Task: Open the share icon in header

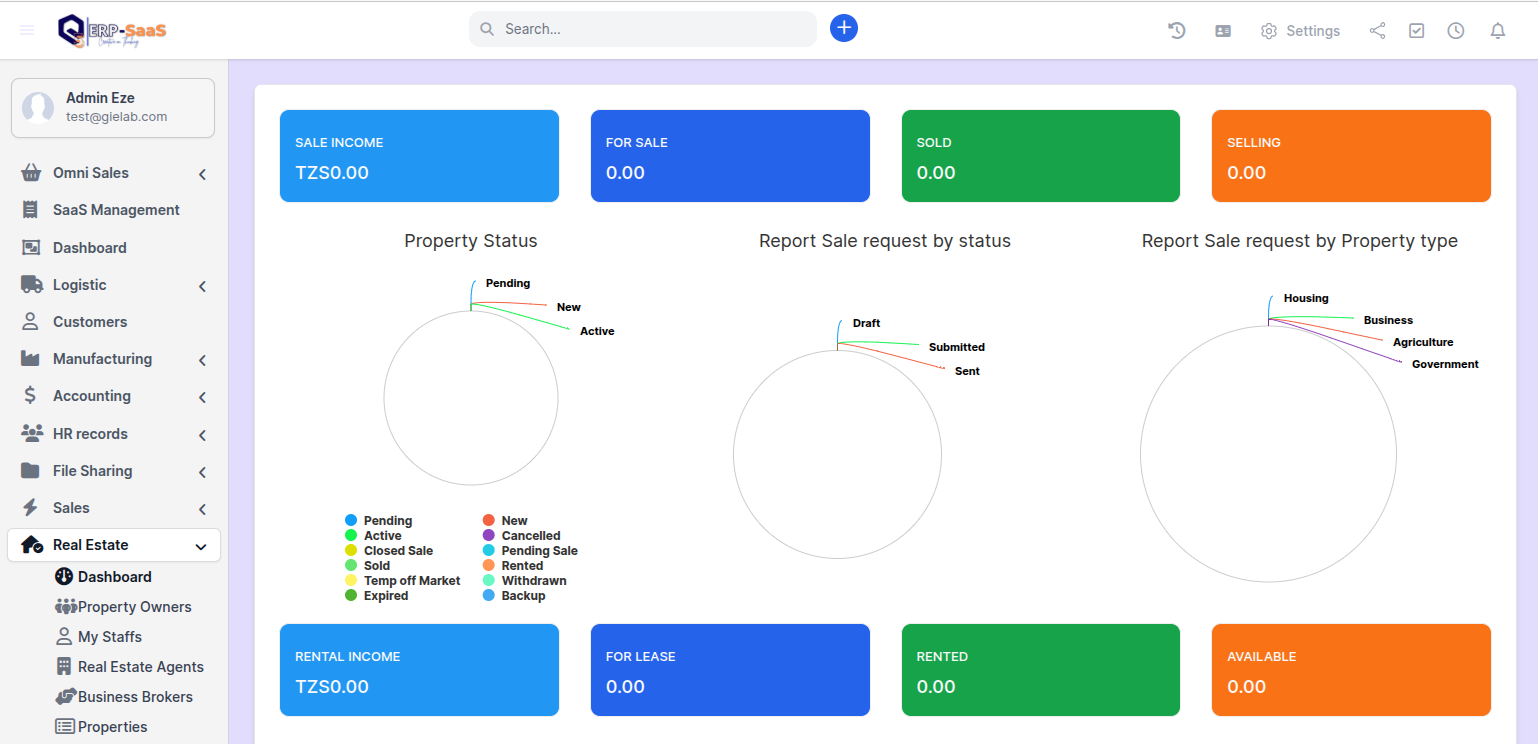Action: [1377, 31]
